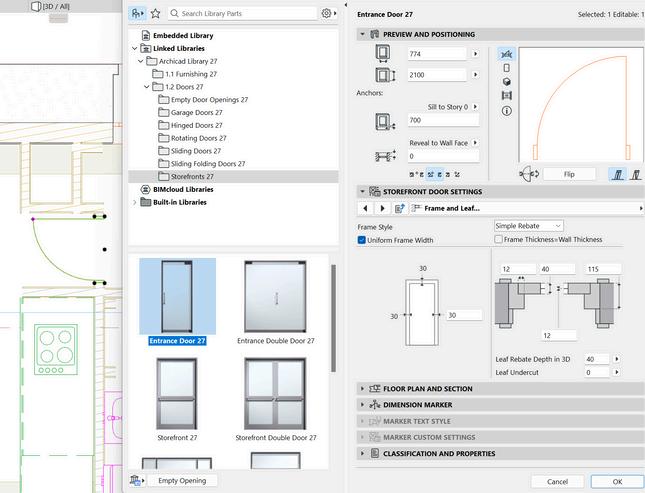Click the Classification and Properties panel icon
645x493 pixels.
[374, 453]
